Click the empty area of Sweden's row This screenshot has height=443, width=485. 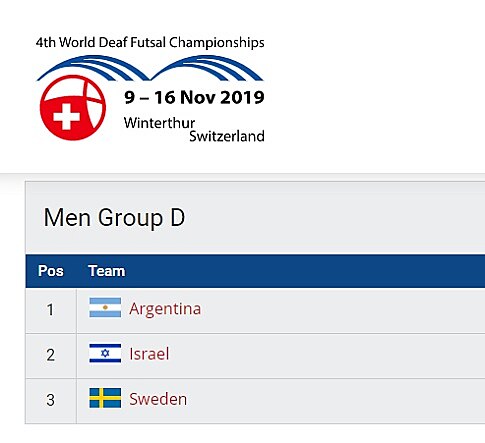(337, 401)
